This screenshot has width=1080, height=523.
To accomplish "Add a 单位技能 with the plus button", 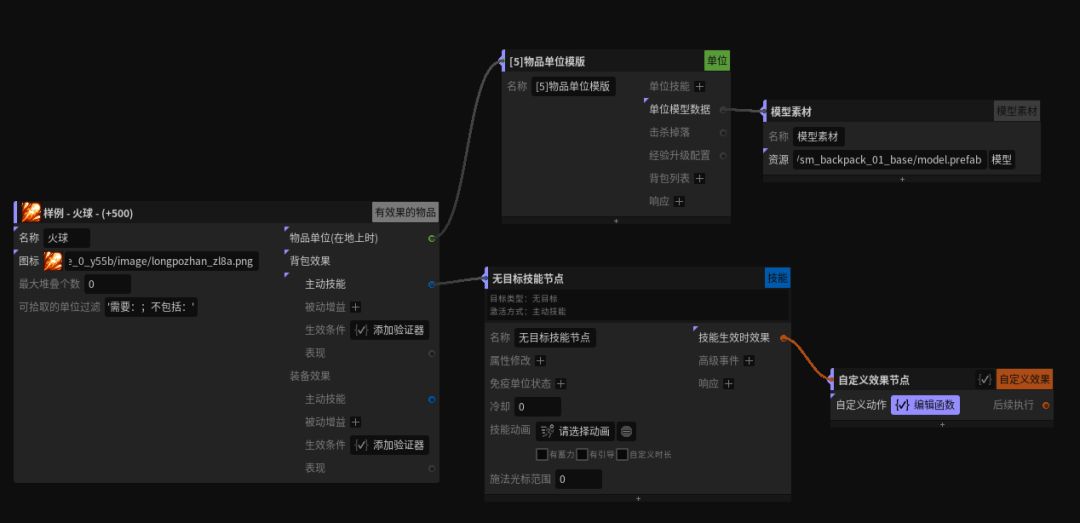I will point(699,86).
